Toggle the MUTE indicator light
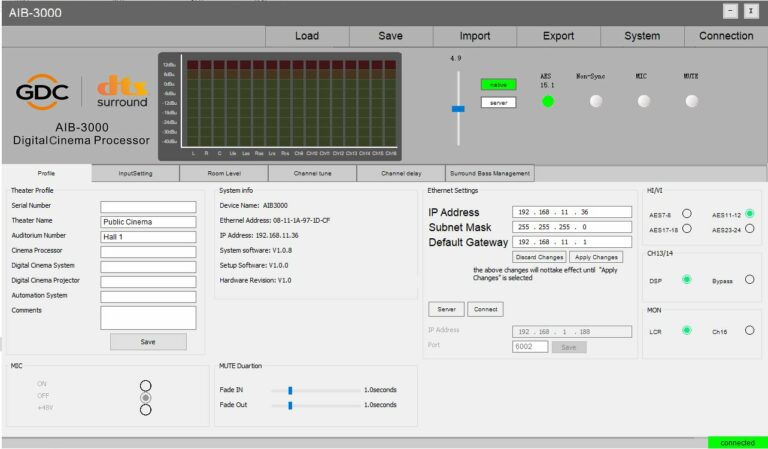 [x=692, y=101]
